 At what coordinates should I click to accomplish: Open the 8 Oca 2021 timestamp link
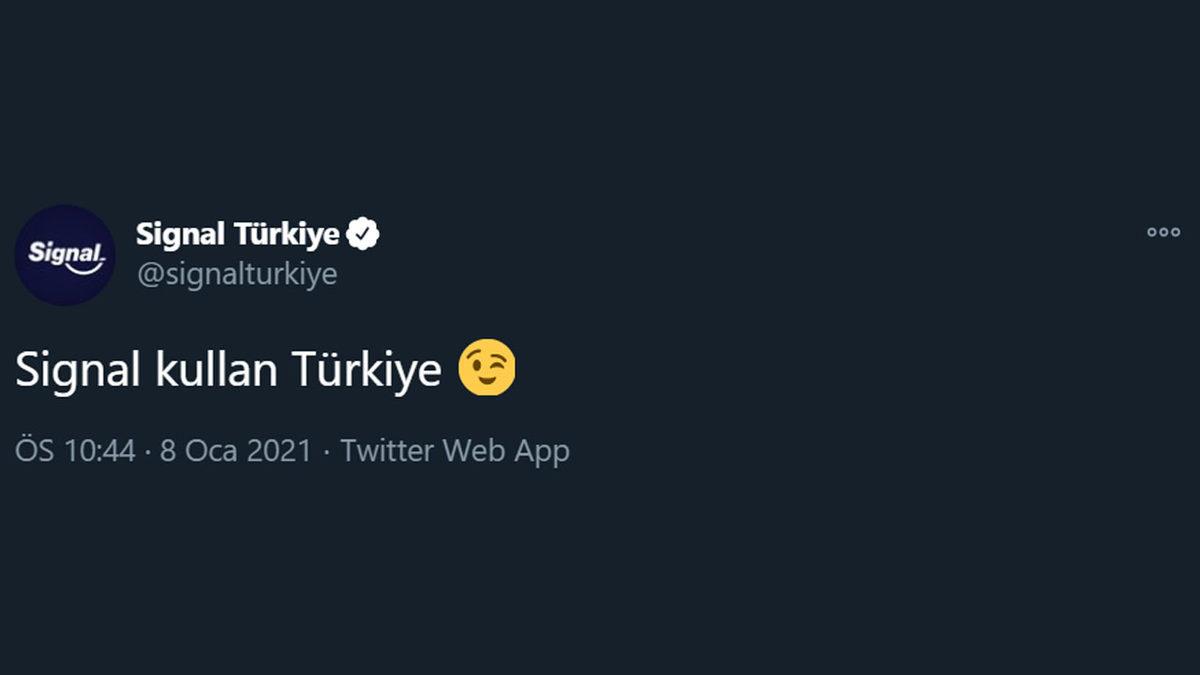pos(234,450)
